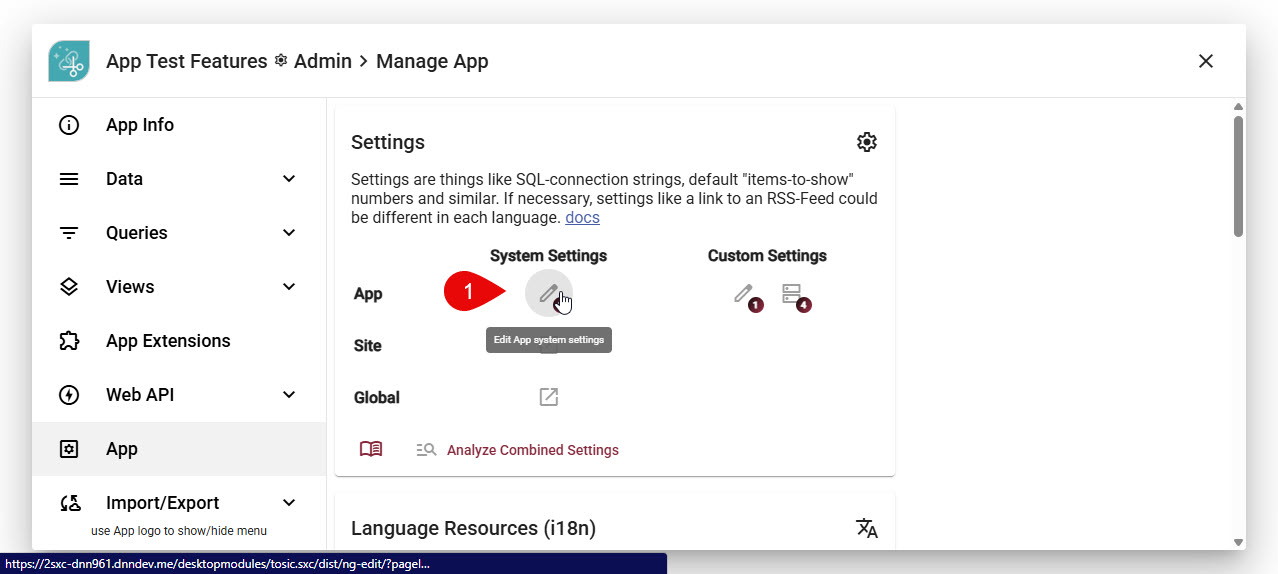Click the open book icon below Global
The width and height of the screenshot is (1278, 574).
(371, 450)
